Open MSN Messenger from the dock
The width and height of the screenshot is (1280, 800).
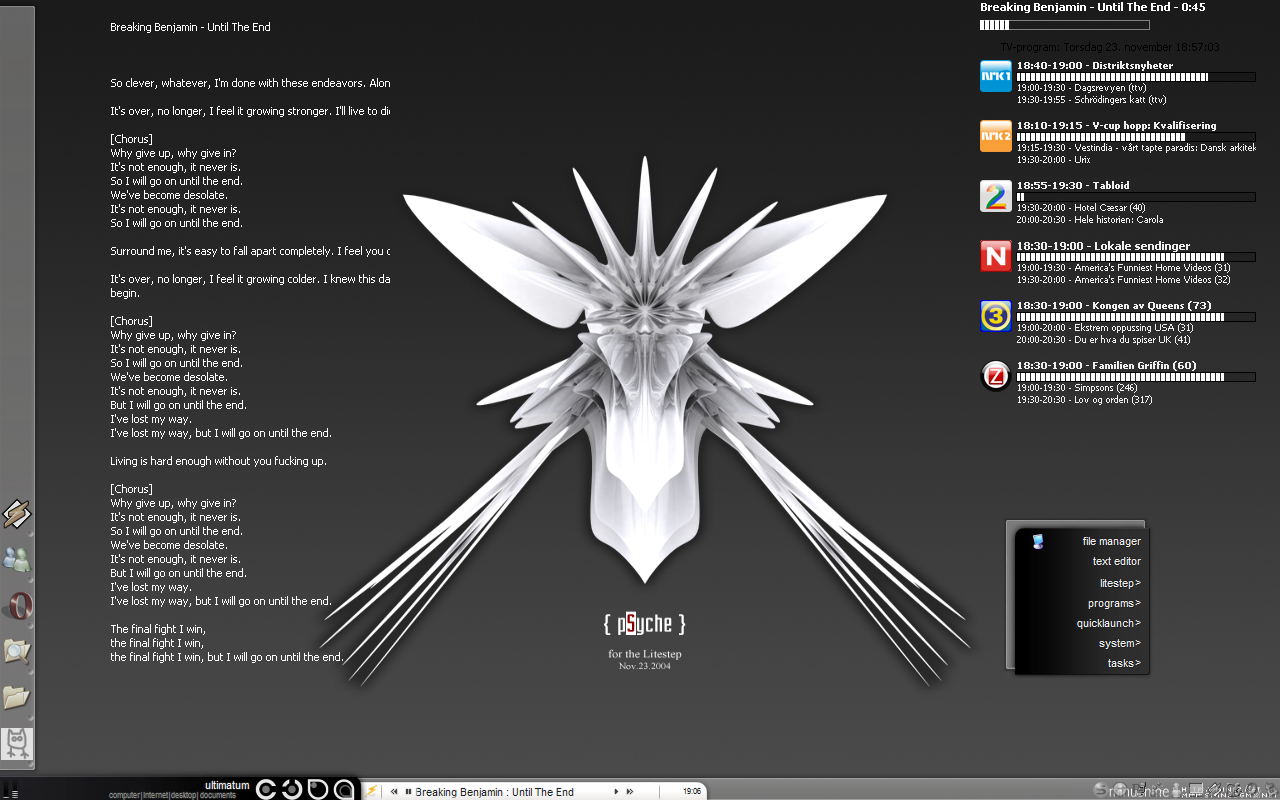tap(17, 560)
